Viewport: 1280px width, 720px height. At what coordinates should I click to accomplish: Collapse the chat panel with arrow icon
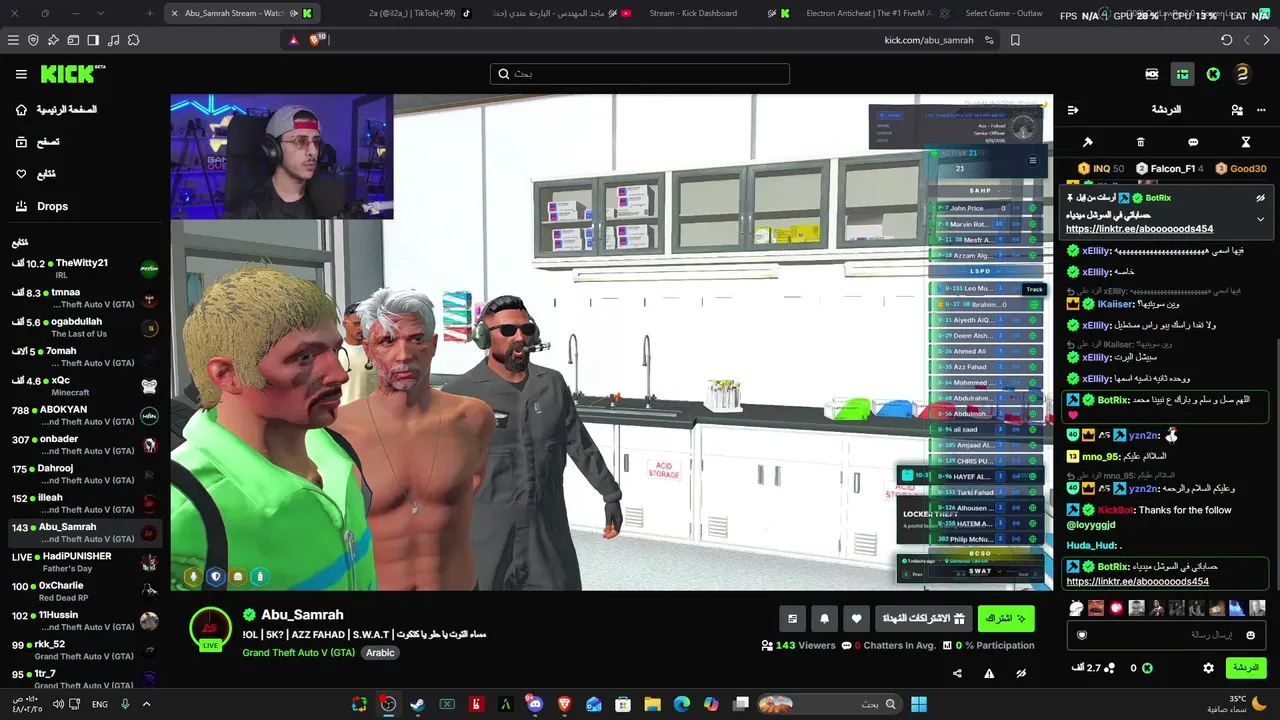point(1073,110)
